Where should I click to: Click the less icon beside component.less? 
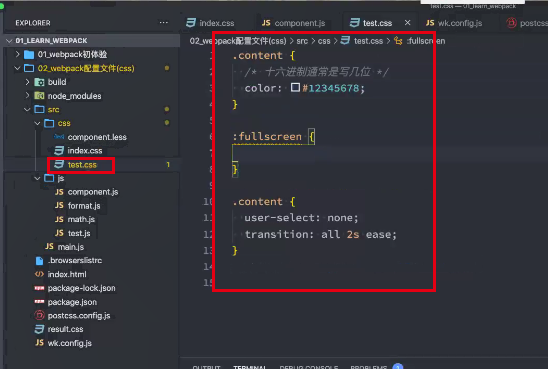click(59, 137)
